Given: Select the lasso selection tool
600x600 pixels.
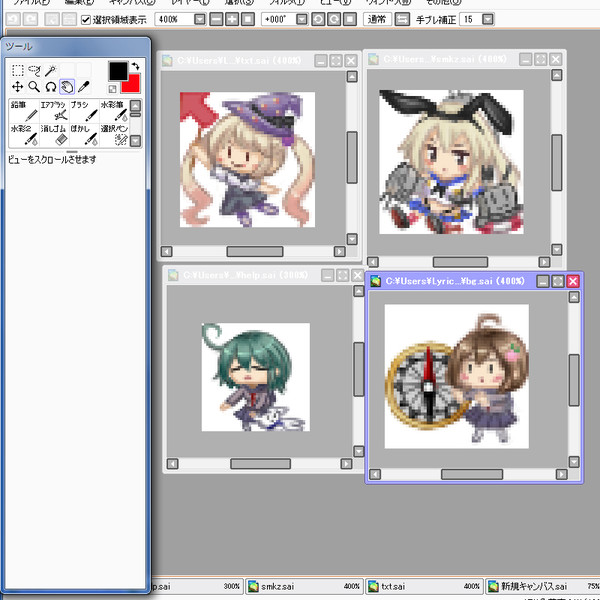Looking at the screenshot, I should (x=34, y=69).
